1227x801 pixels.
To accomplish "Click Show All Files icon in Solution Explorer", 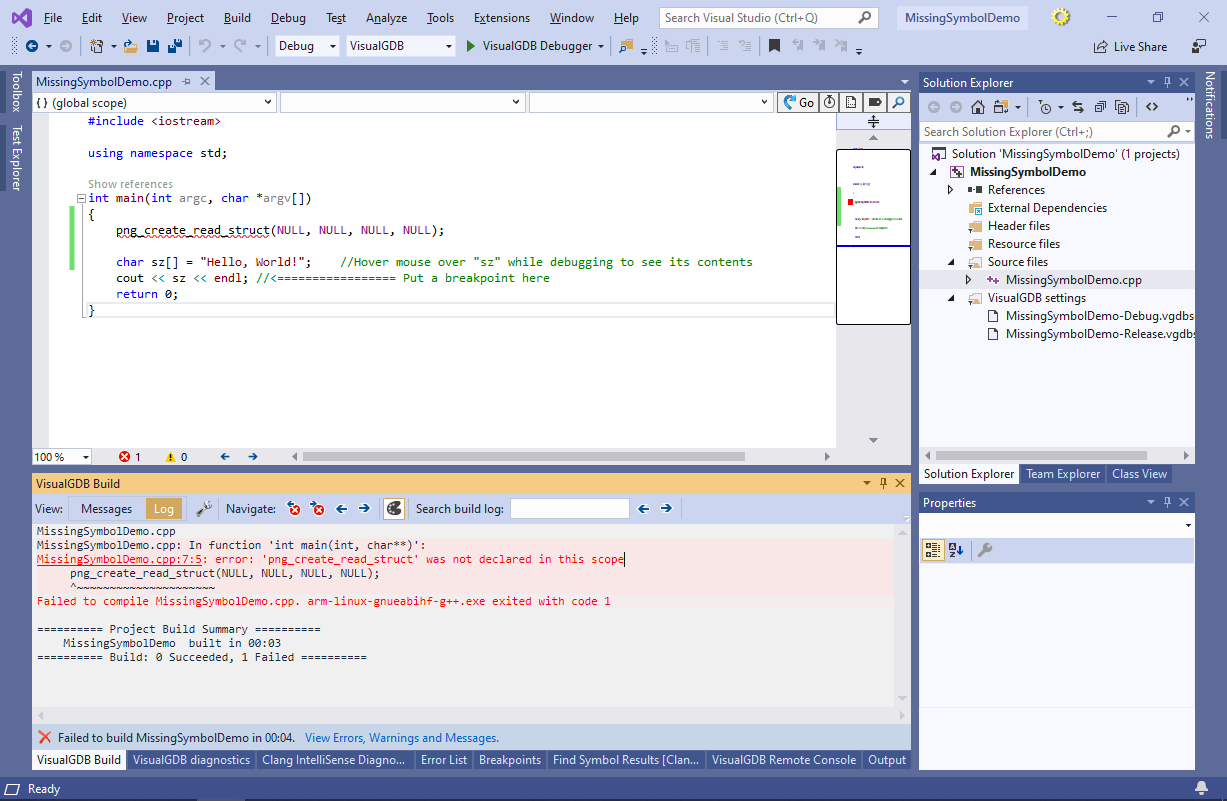I will pos(1122,107).
